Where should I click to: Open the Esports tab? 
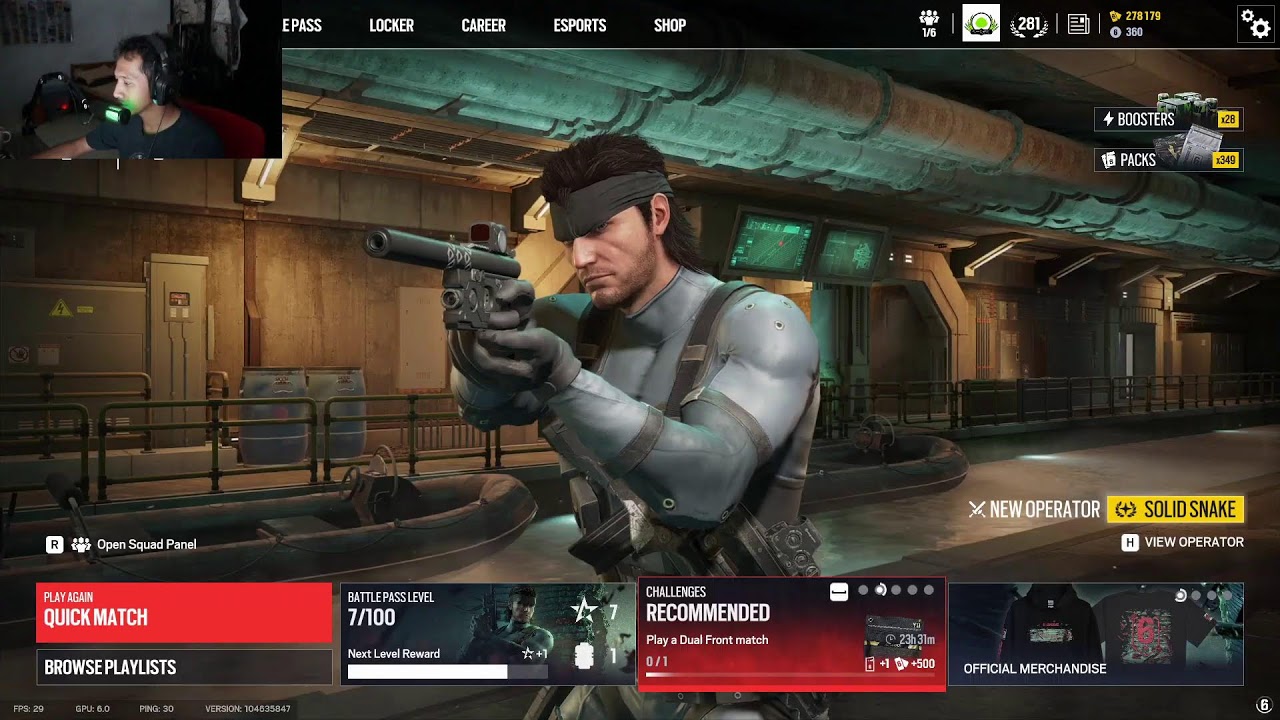pyautogui.click(x=580, y=25)
